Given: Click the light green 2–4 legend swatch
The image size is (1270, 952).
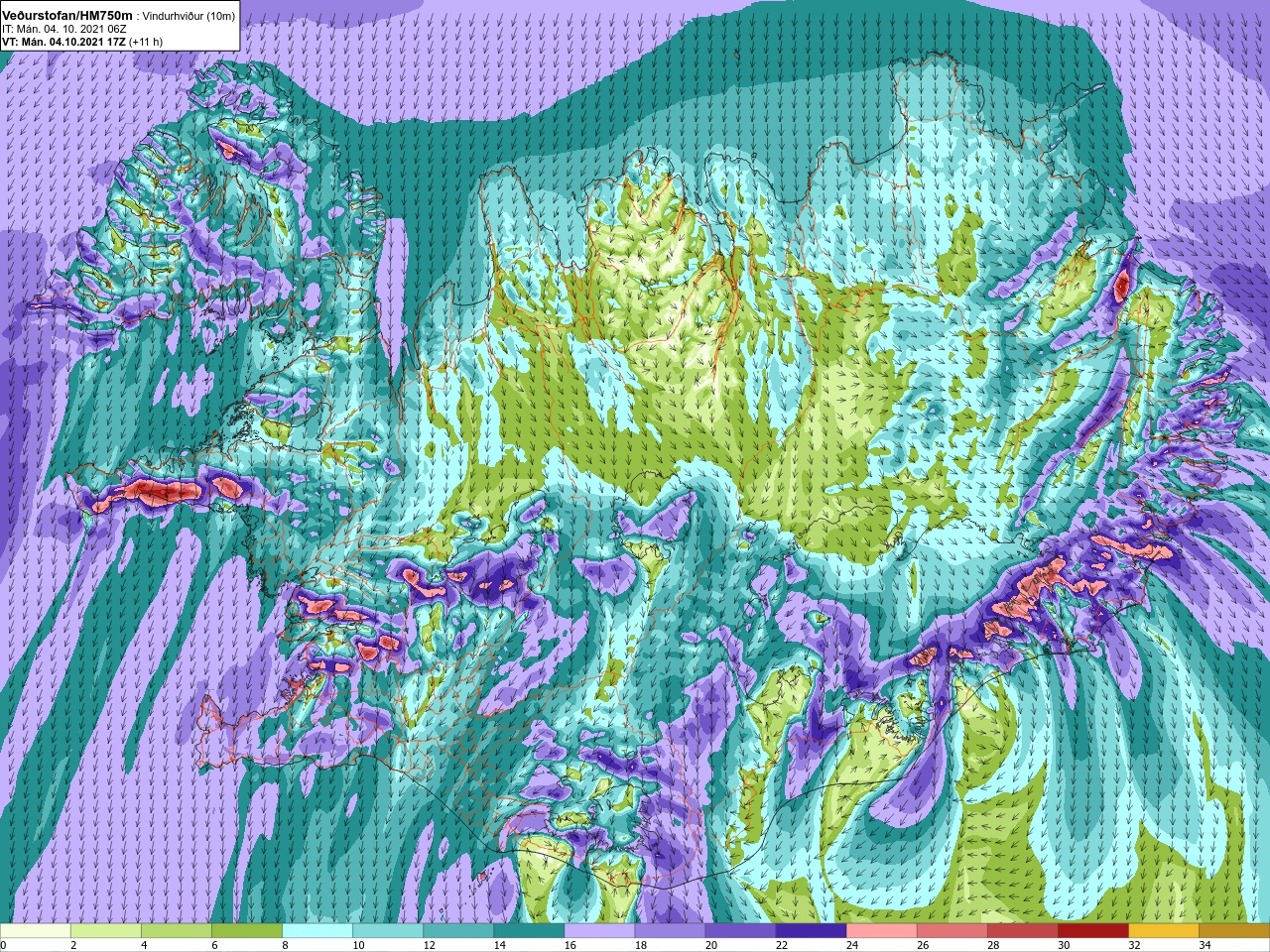Looking at the screenshot, I should tap(106, 931).
